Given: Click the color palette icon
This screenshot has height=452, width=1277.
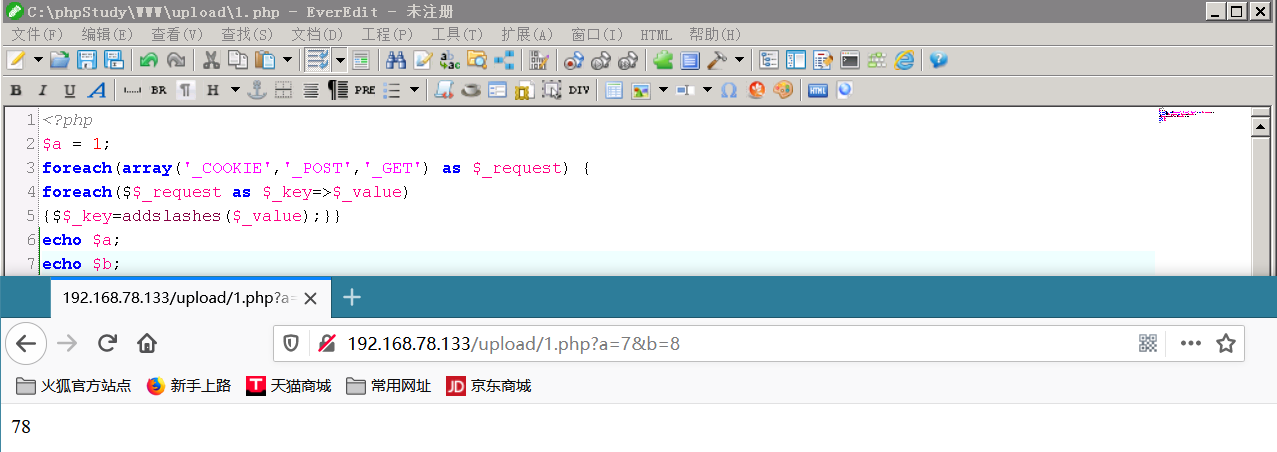Looking at the screenshot, I should (x=784, y=90).
